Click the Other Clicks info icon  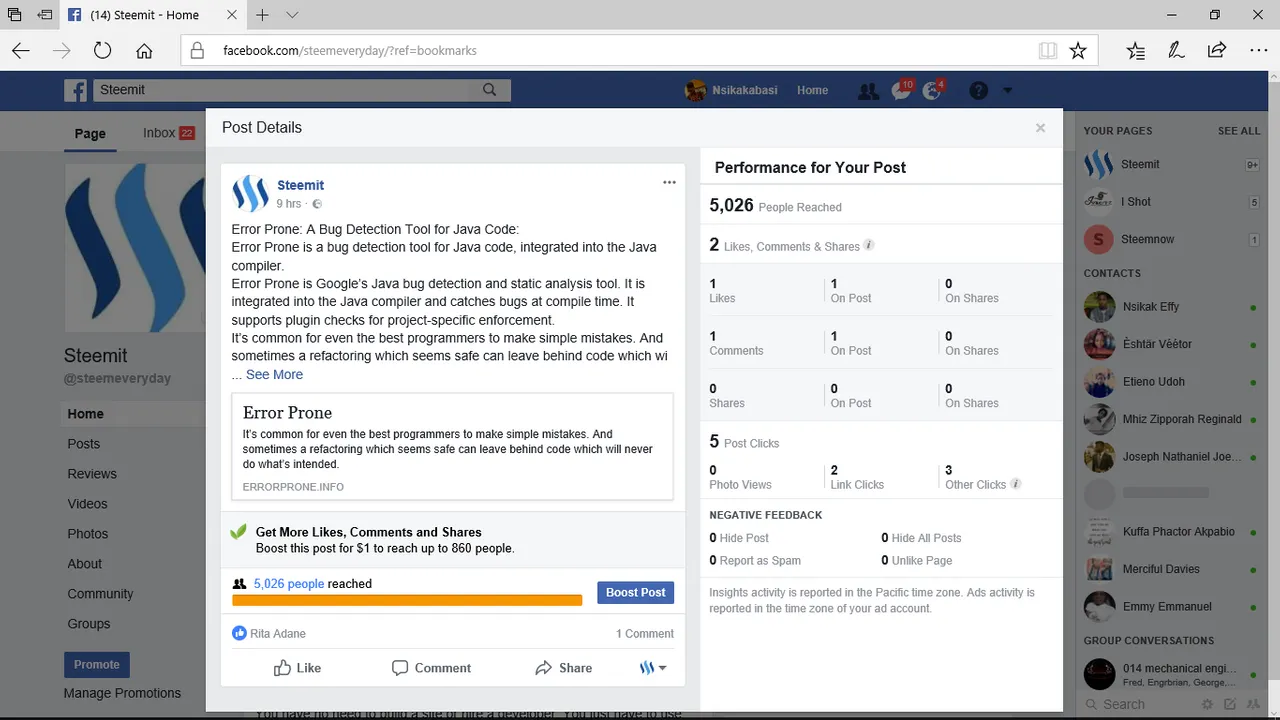click(x=1016, y=484)
